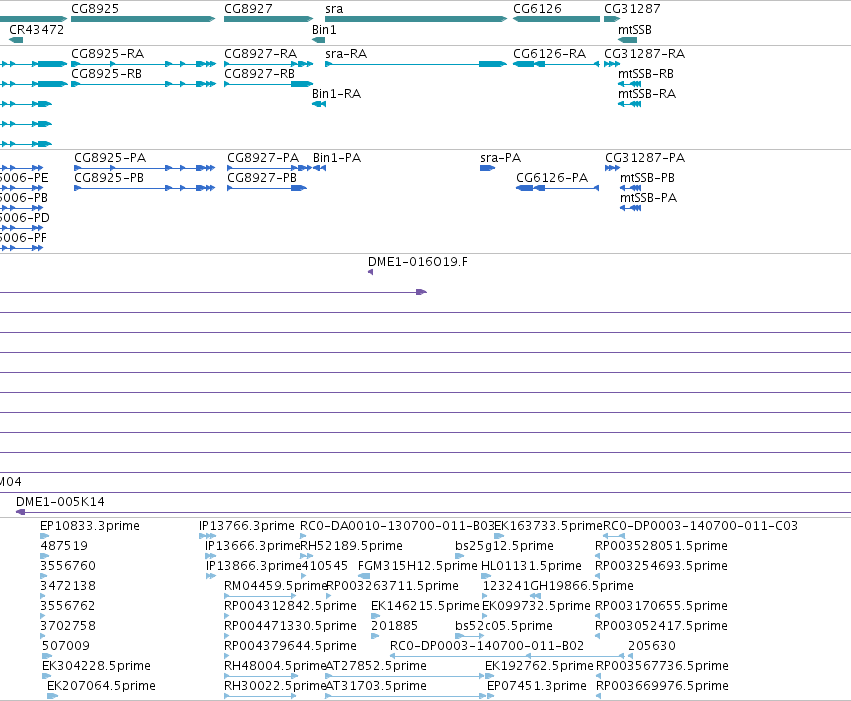The height and width of the screenshot is (701, 851).
Task: Click EST bs25g12.5prime
Action: (x=505, y=546)
